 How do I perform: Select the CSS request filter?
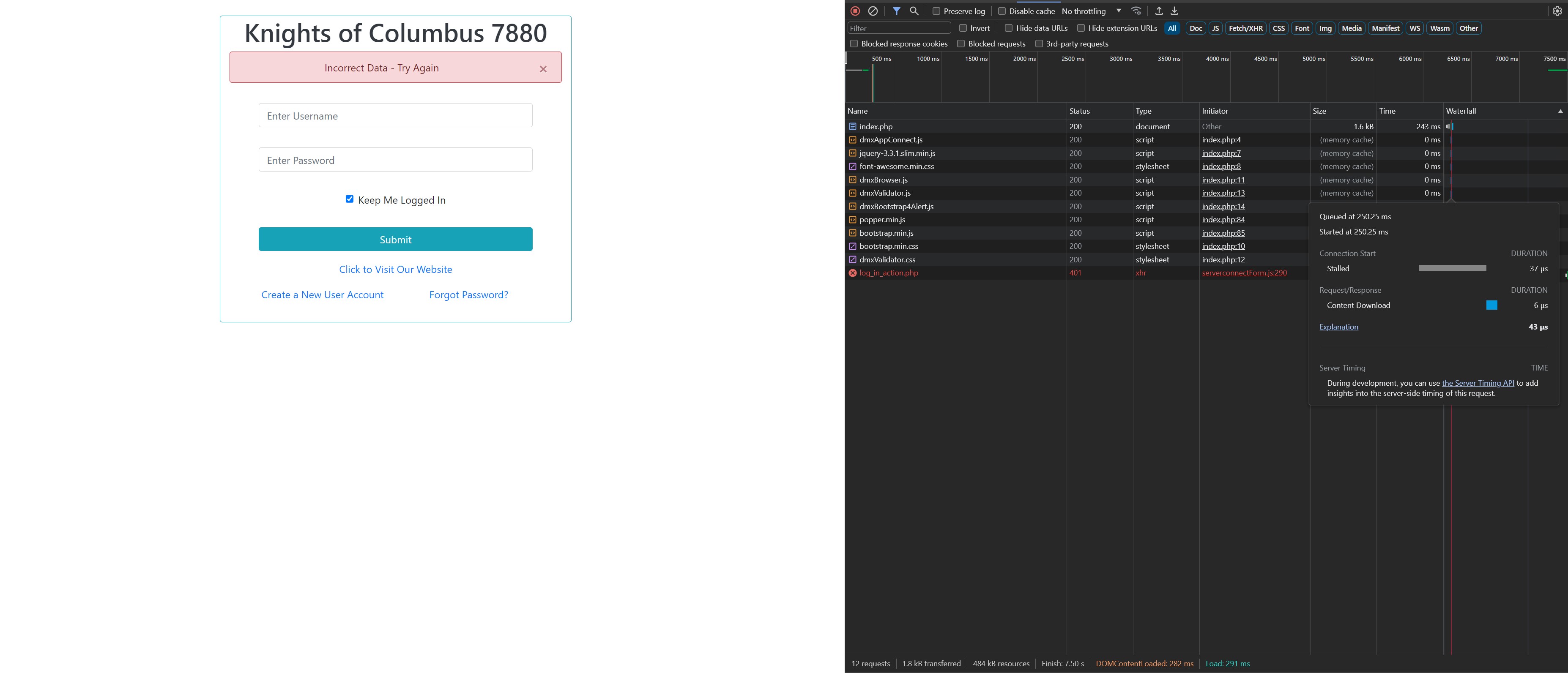tap(1278, 28)
